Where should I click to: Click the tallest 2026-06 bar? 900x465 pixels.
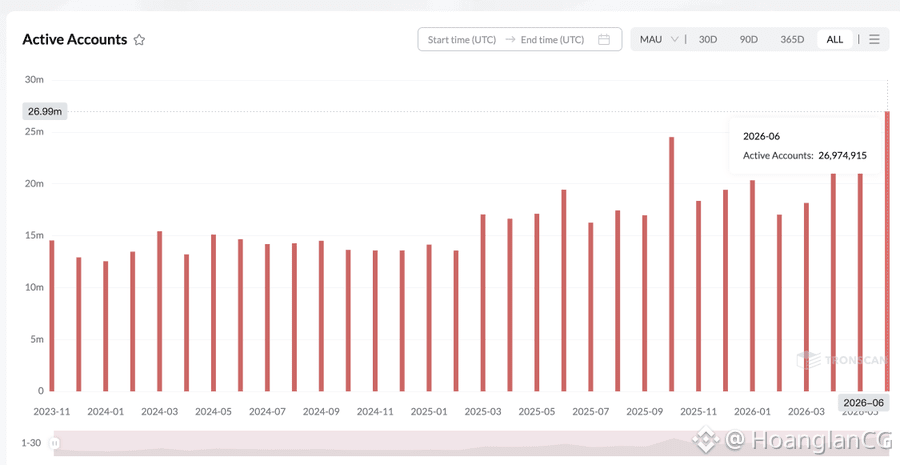[x=887, y=251]
